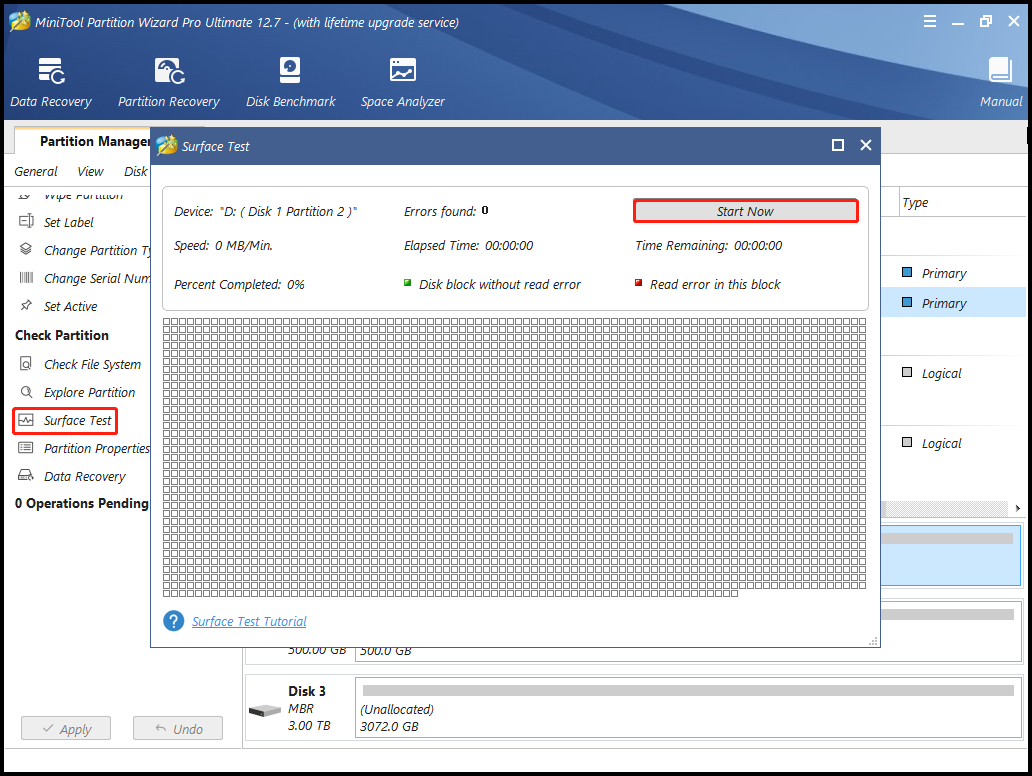Screen dimensions: 1032x776
Task: Select Change Partition Type option
Action: pos(97,250)
